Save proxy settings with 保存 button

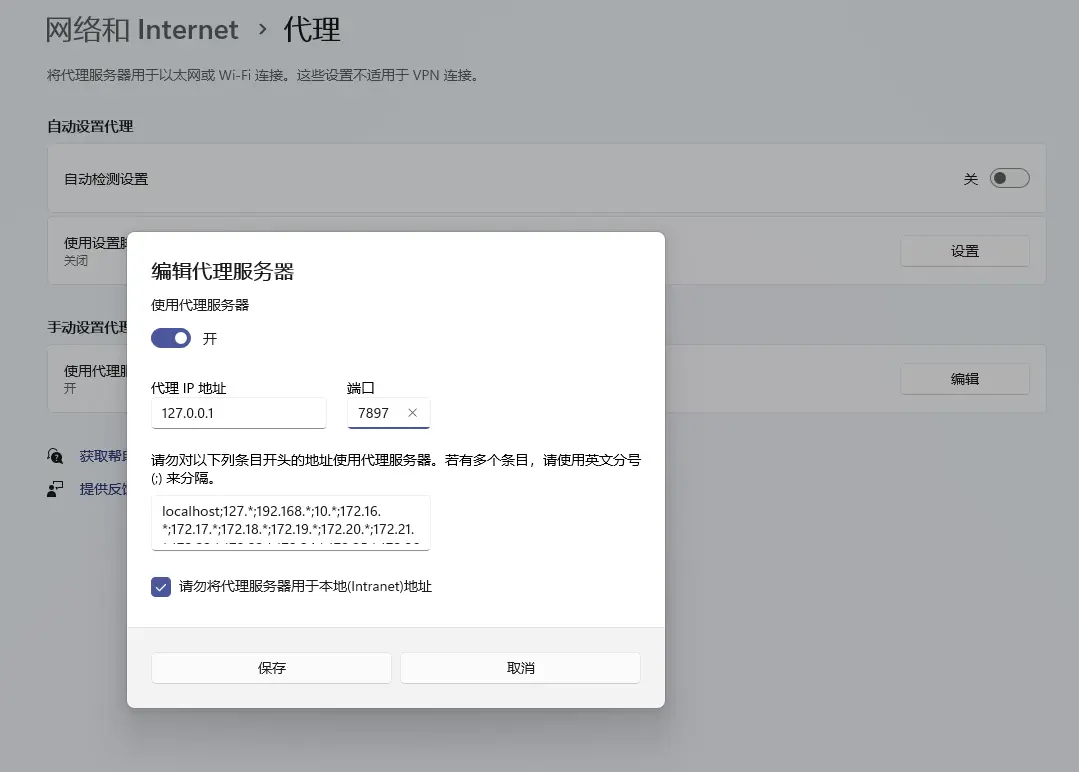(271, 668)
